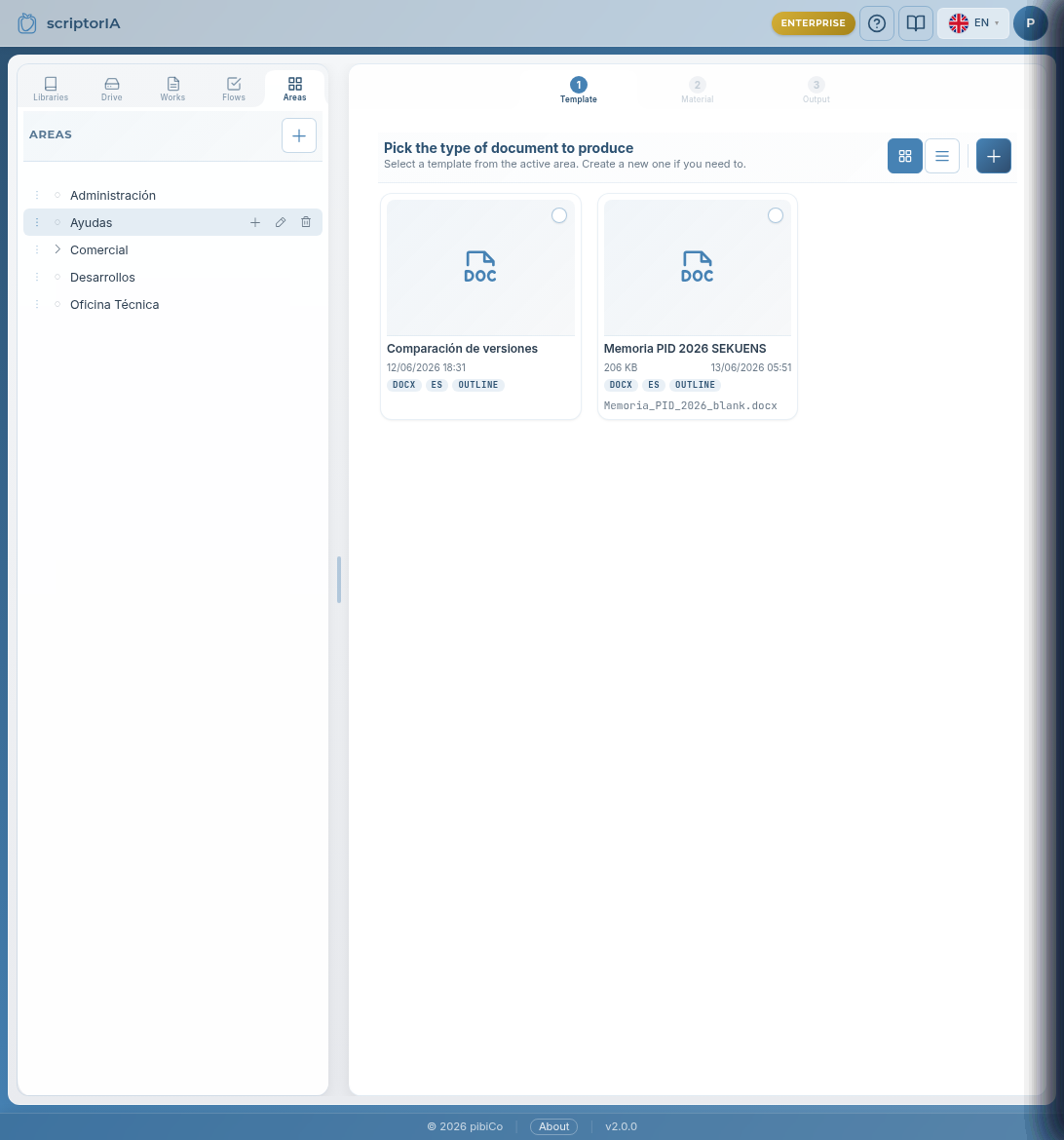The width and height of the screenshot is (1064, 1140).
Task: Switch to the Flows tab
Action: 234,89
